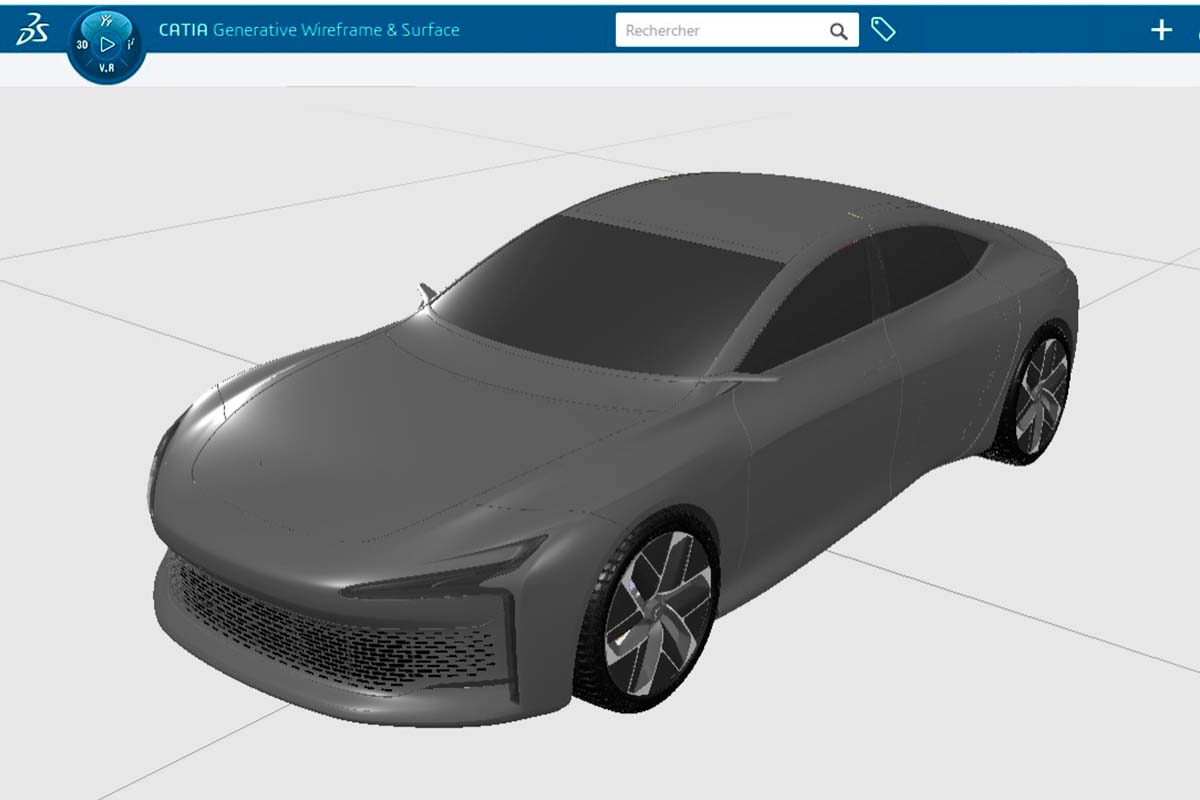Screen dimensions: 1200x800
Task: Open the compass top social quadrant
Action: (107, 21)
